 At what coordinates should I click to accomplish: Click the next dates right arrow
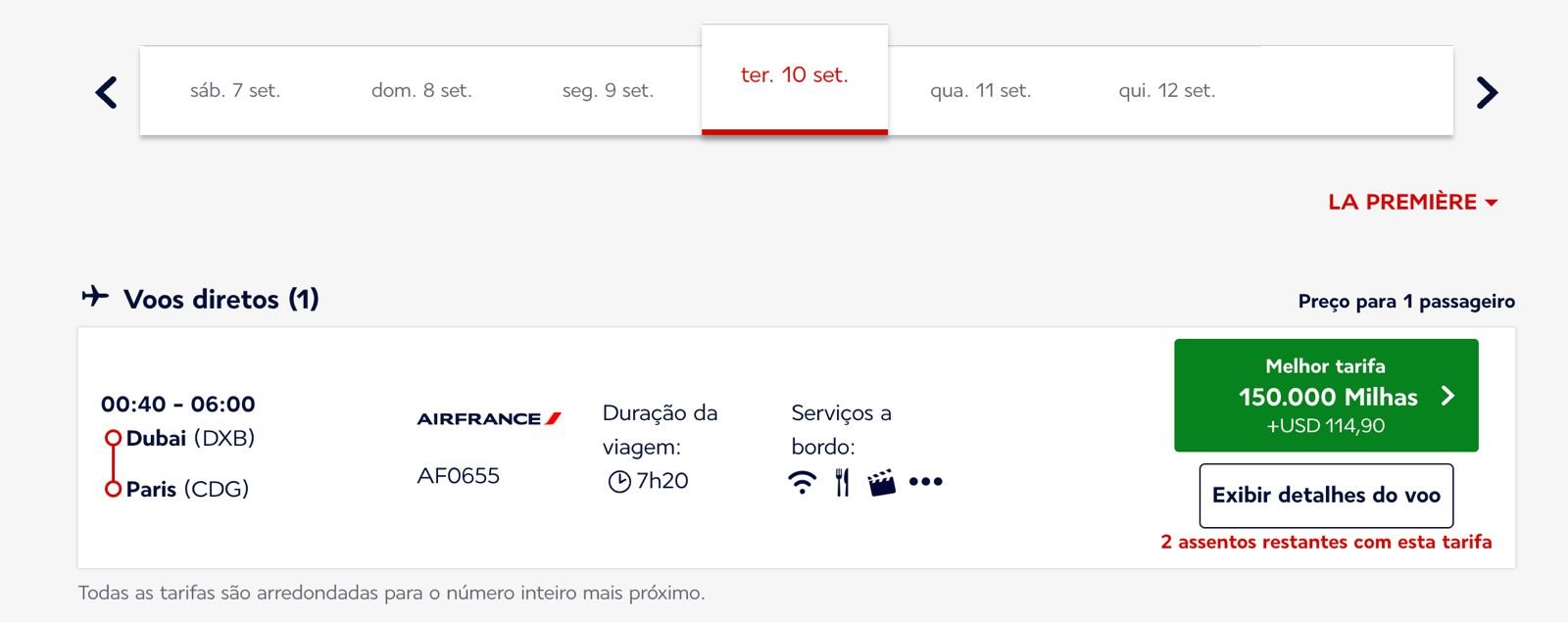(x=1487, y=92)
